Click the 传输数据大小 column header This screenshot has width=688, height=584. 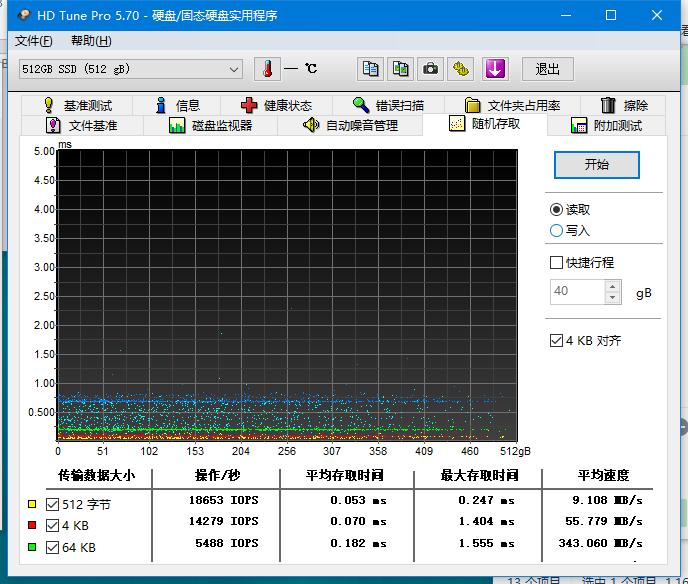(x=97, y=475)
